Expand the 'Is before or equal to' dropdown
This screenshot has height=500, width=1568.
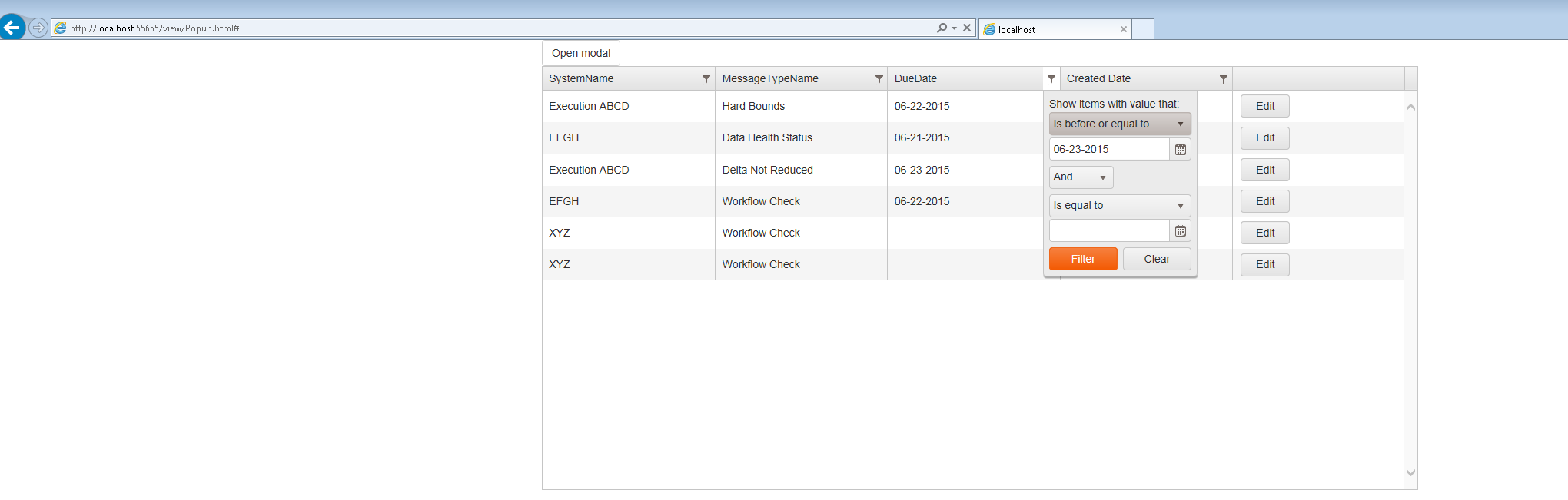tap(1120, 124)
